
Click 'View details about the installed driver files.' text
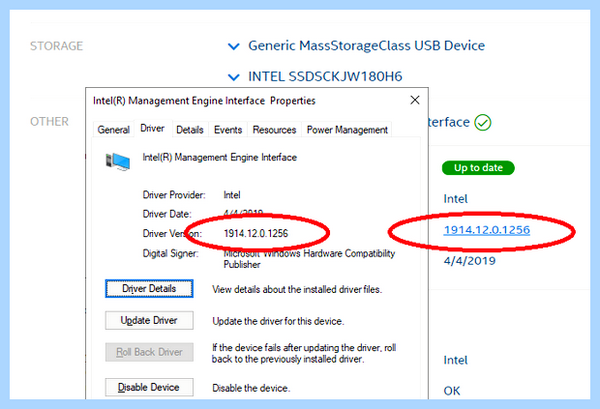[297, 290]
